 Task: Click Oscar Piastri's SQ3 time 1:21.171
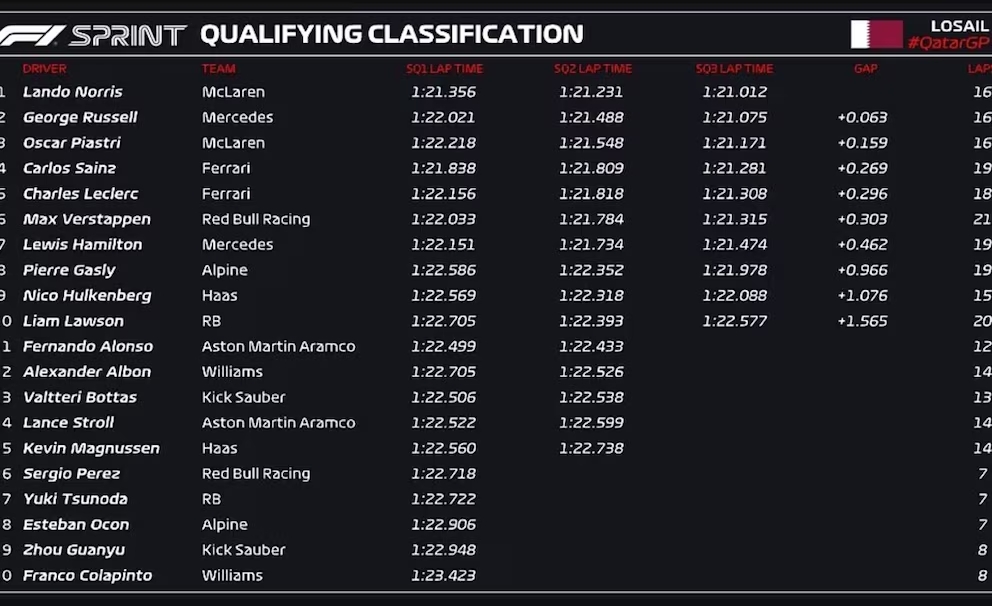(x=734, y=143)
